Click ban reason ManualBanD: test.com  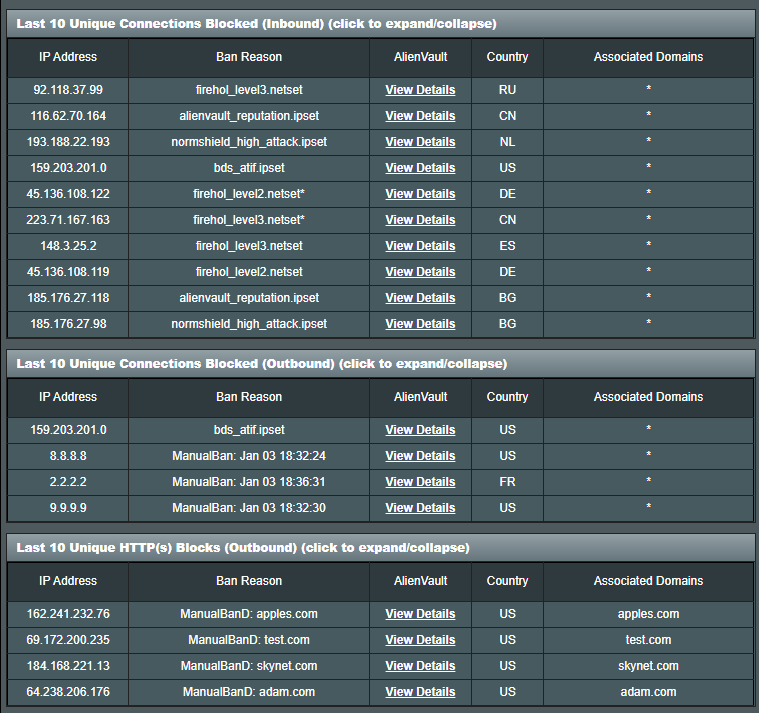pyautogui.click(x=249, y=640)
